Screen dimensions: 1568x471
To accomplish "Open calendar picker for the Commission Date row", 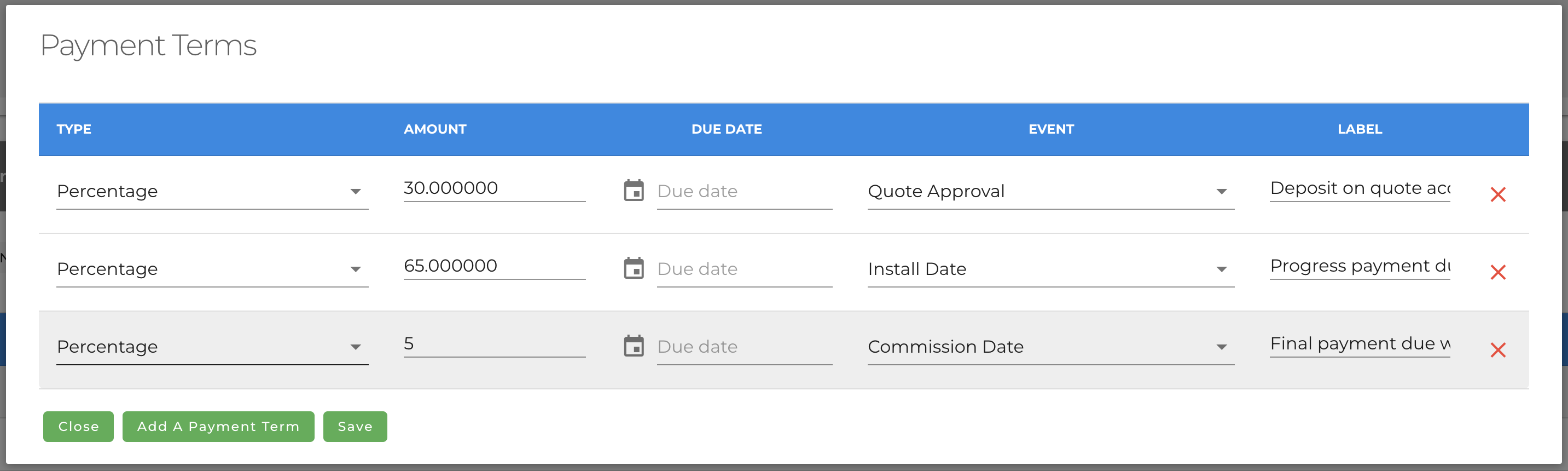I will pos(634,346).
